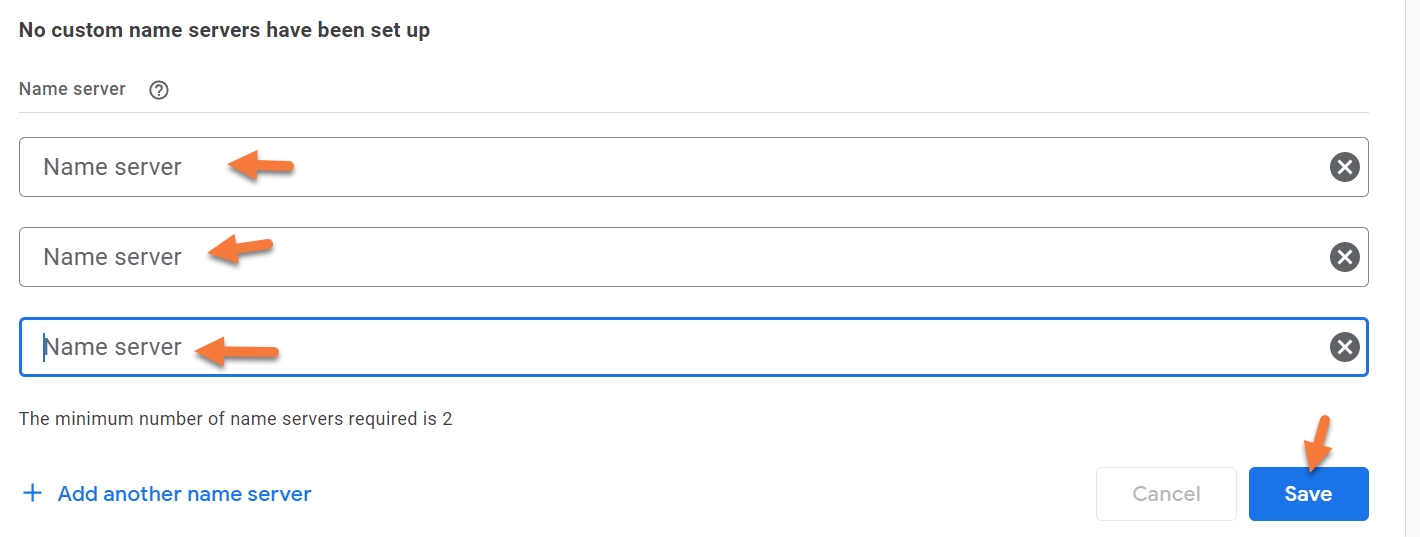Click the plus icon to add a server
This screenshot has width=1420, height=537.
[x=33, y=493]
